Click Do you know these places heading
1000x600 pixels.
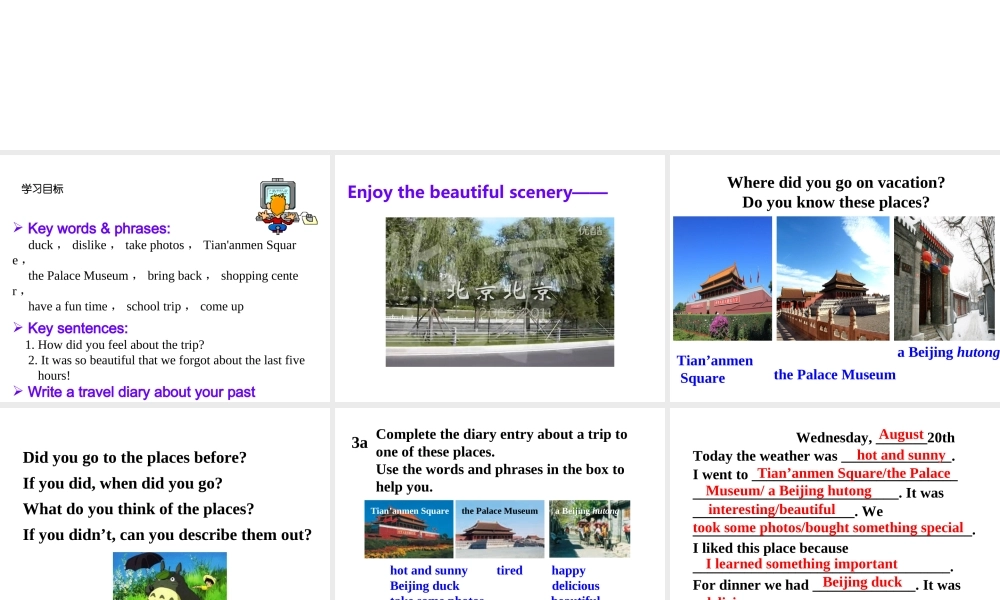(x=835, y=202)
